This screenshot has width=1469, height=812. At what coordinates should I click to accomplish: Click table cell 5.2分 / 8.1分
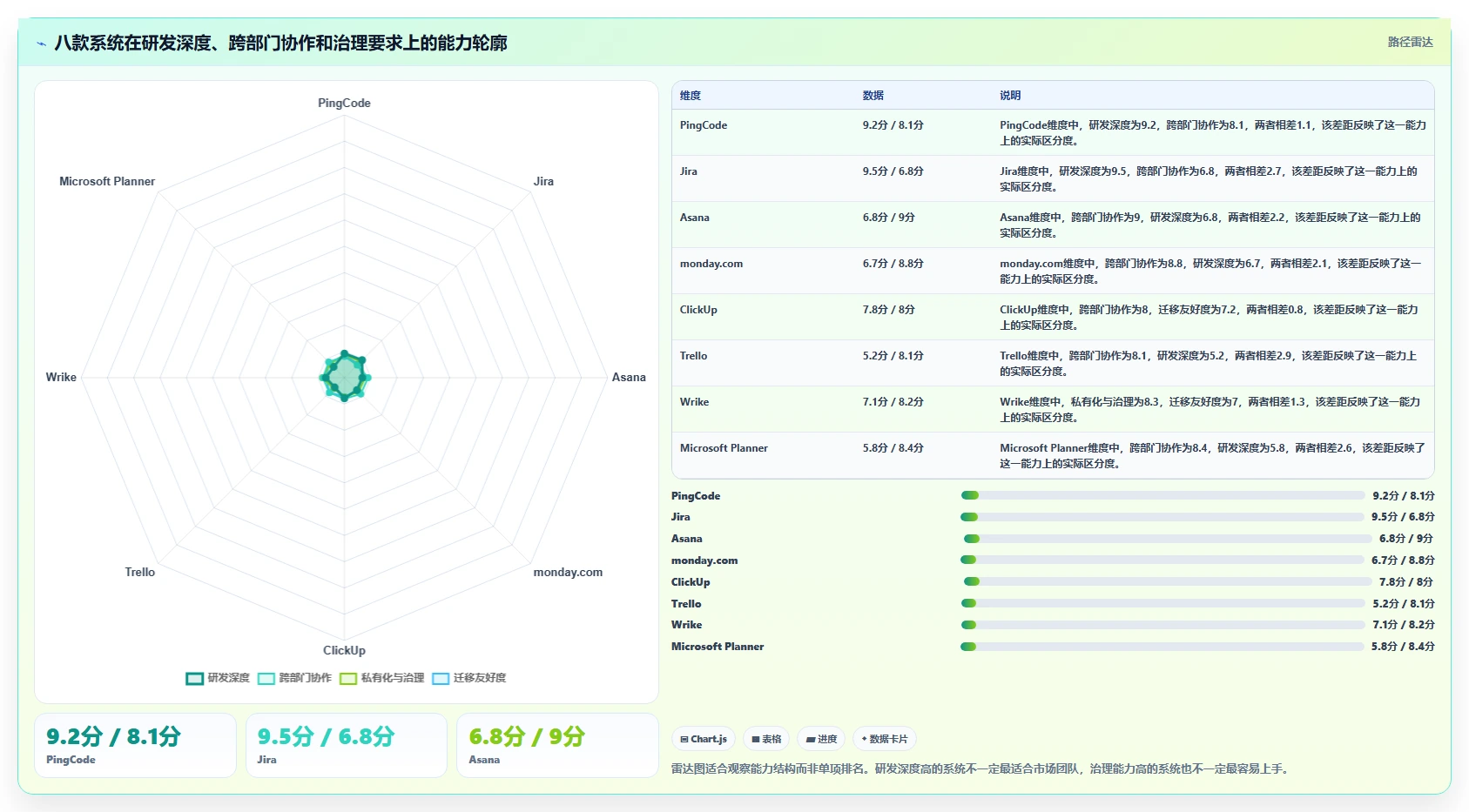893,356
